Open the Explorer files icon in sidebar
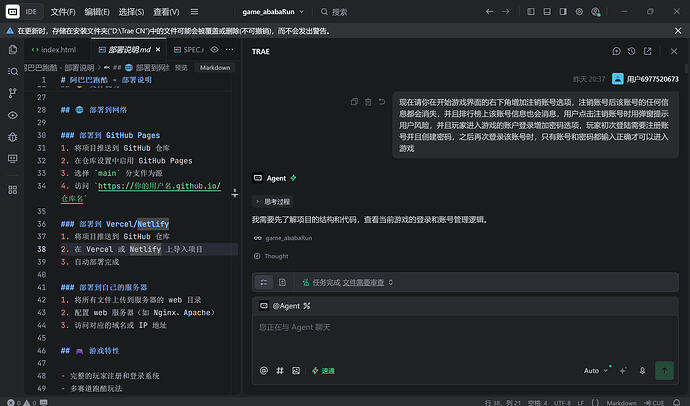 click(x=13, y=49)
